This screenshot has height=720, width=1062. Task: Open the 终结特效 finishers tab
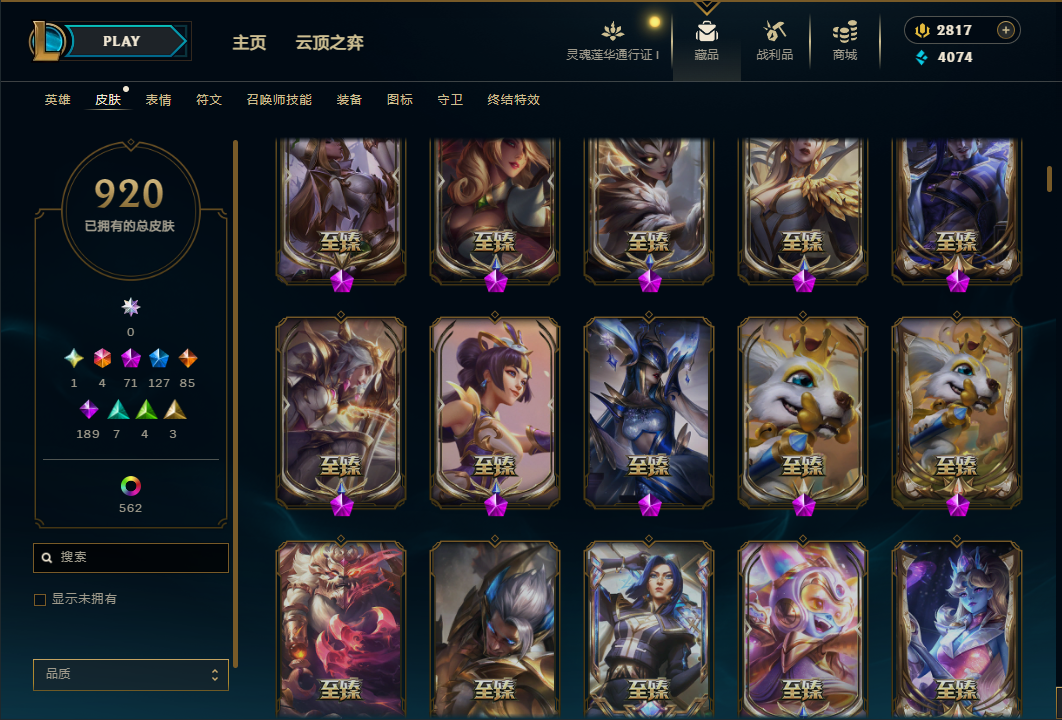point(513,100)
